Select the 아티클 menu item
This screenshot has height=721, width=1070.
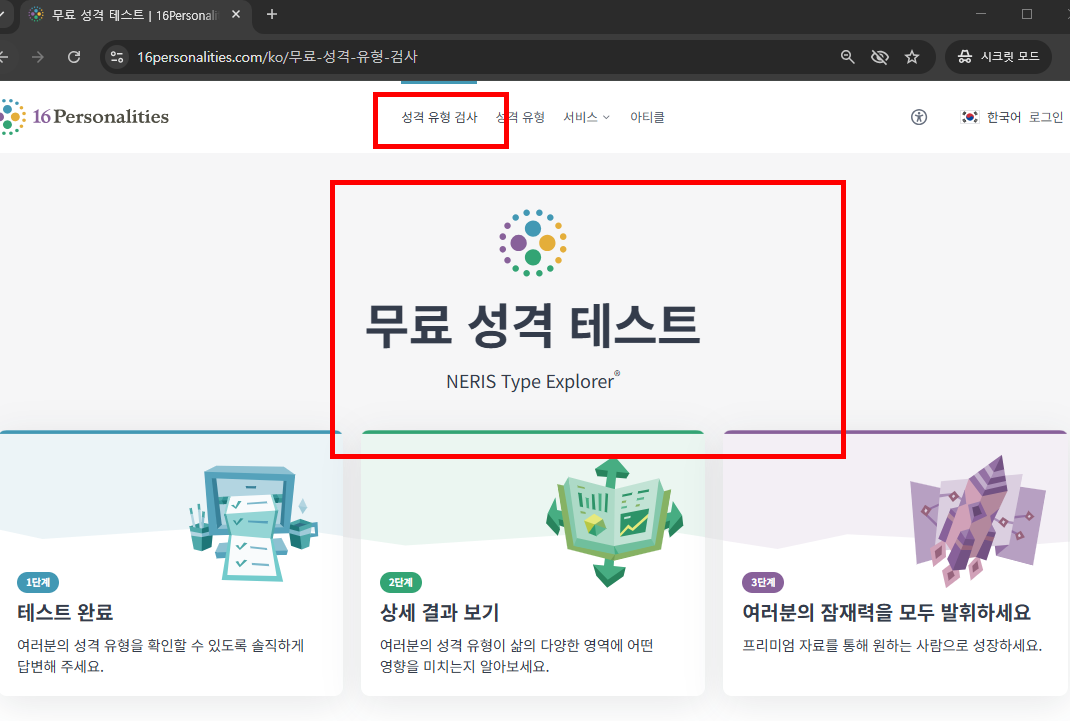[647, 117]
